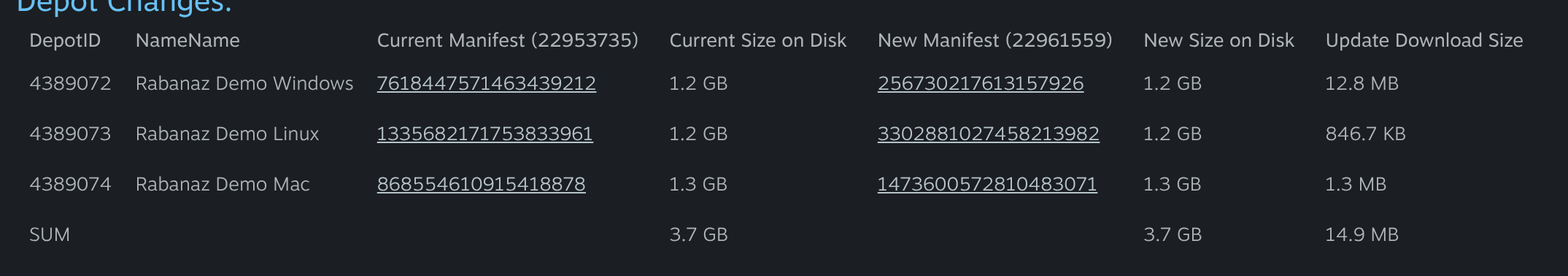The image size is (1568, 276).
Task: Click the Current Manifest column header
Action: pyautogui.click(x=507, y=40)
